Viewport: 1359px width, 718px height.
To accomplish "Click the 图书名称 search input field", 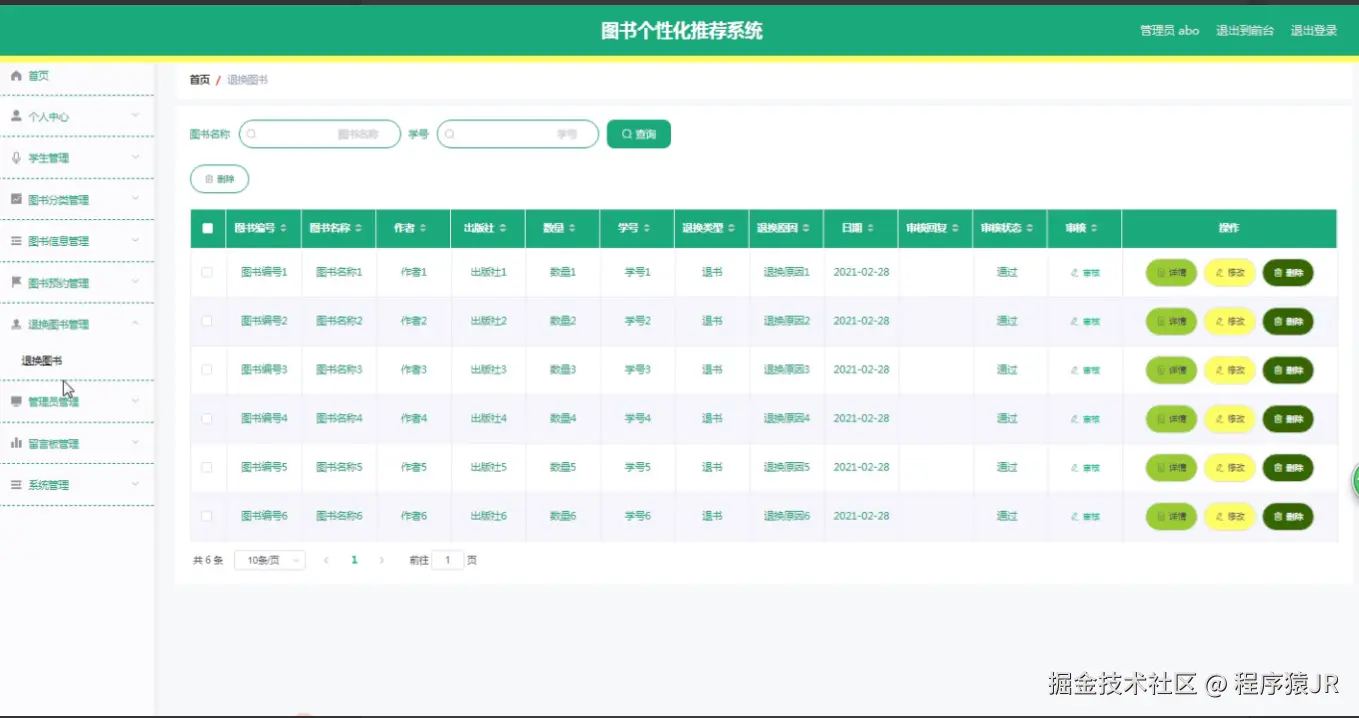I will point(320,134).
